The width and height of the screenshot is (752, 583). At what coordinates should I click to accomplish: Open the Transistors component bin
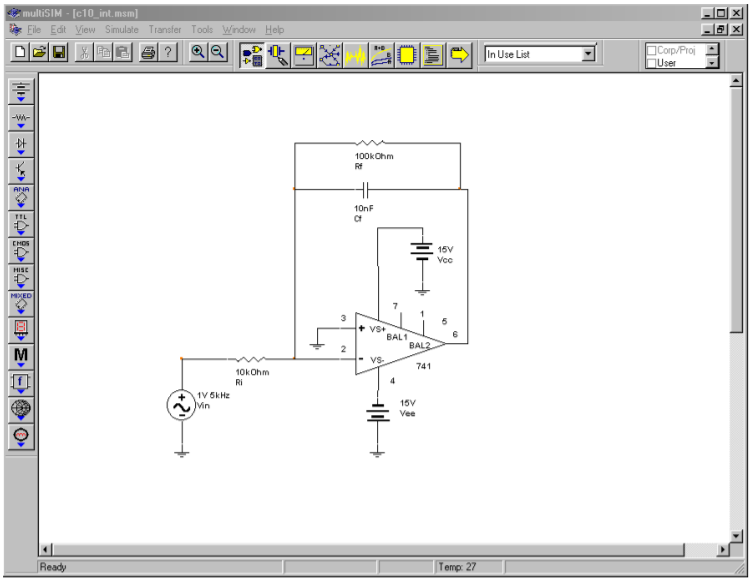(21, 169)
